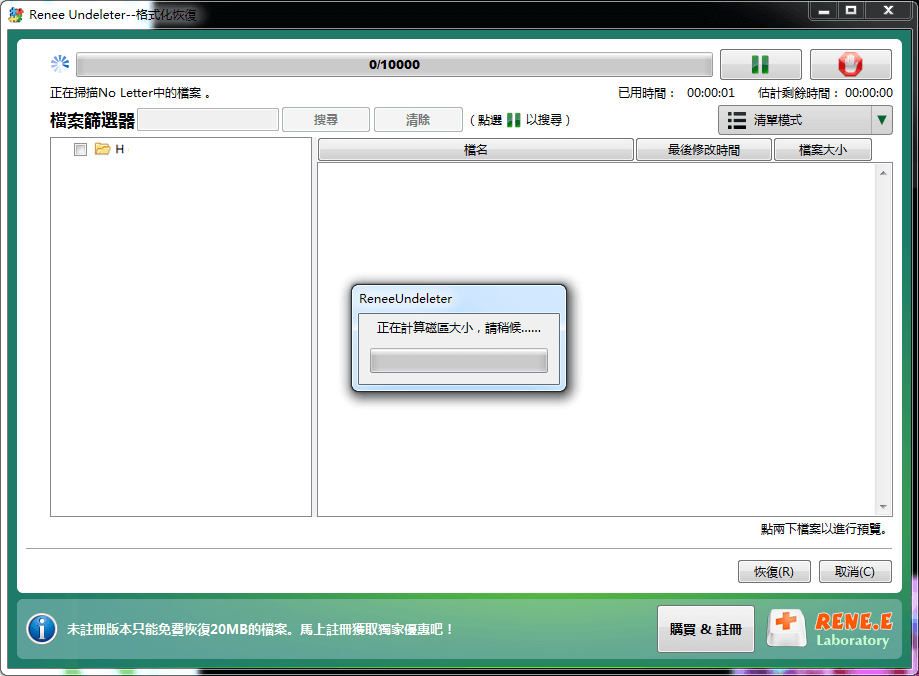Close the Renee Undeleter window

[x=889, y=11]
